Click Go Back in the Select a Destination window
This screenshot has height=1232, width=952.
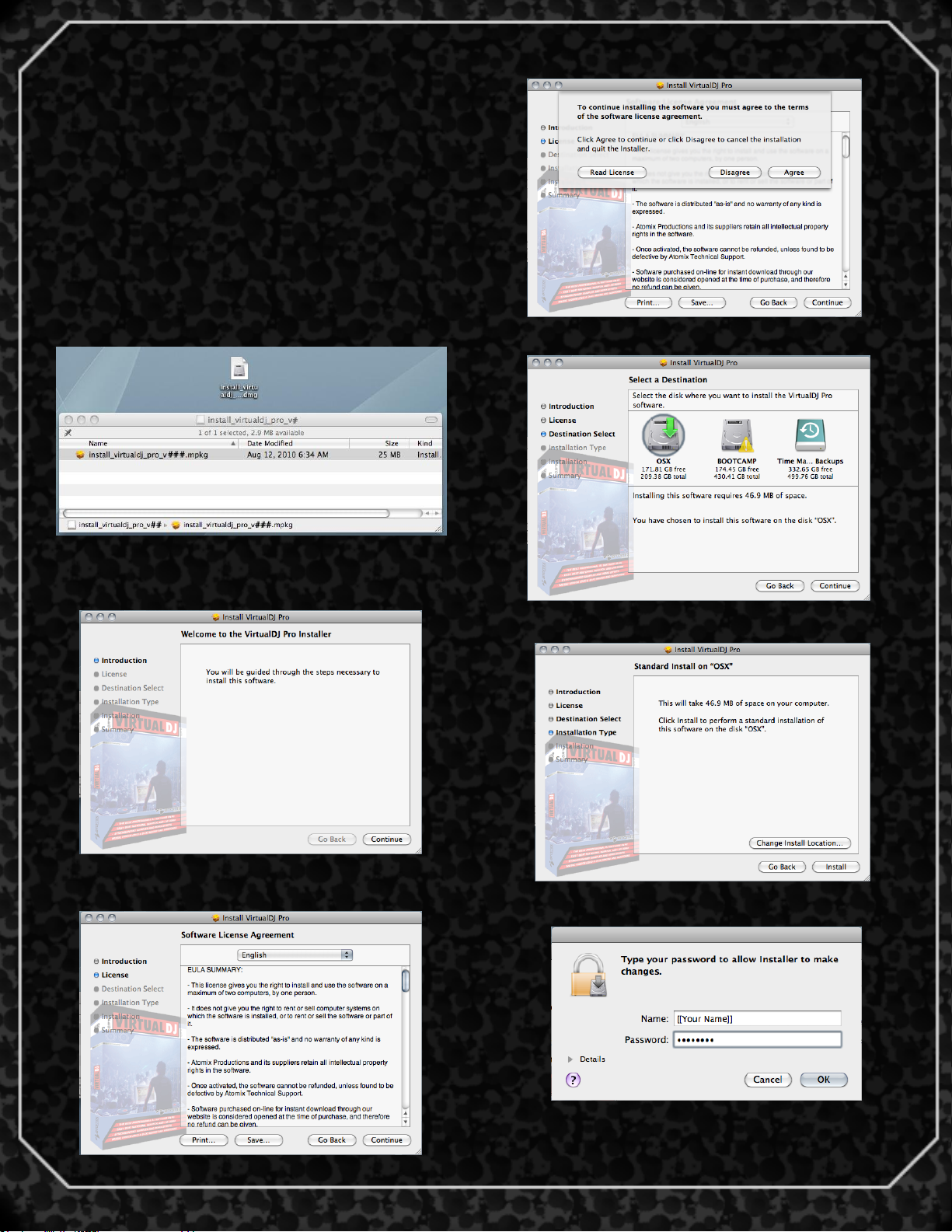point(780,586)
